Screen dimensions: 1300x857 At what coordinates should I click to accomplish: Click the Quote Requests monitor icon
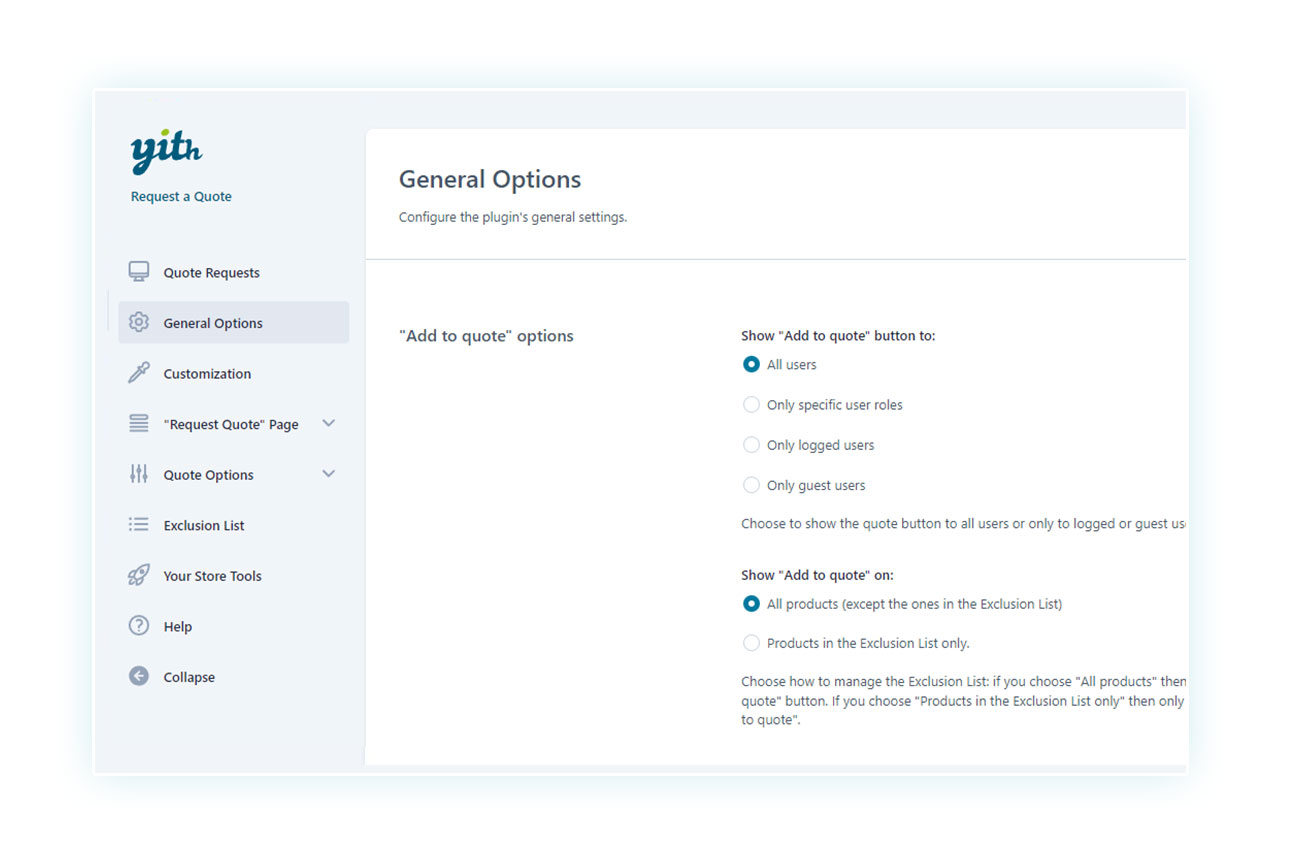click(139, 272)
